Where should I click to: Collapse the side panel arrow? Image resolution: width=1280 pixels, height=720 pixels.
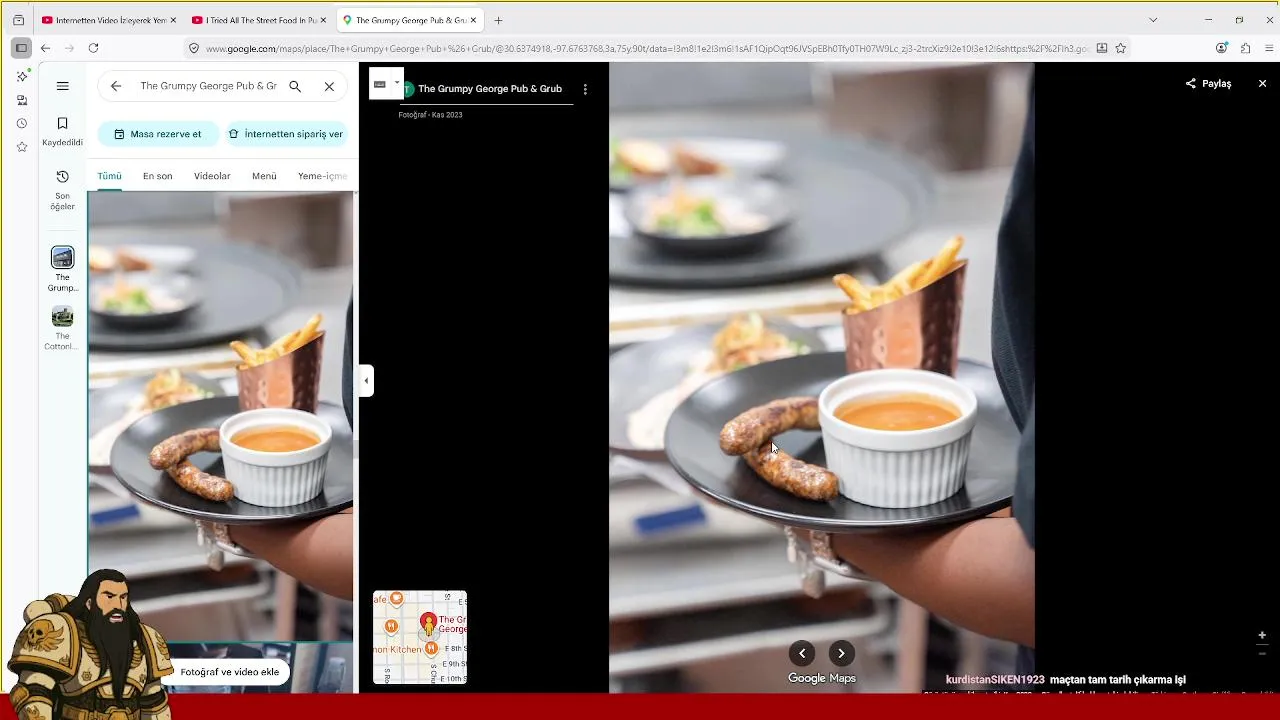pos(366,381)
